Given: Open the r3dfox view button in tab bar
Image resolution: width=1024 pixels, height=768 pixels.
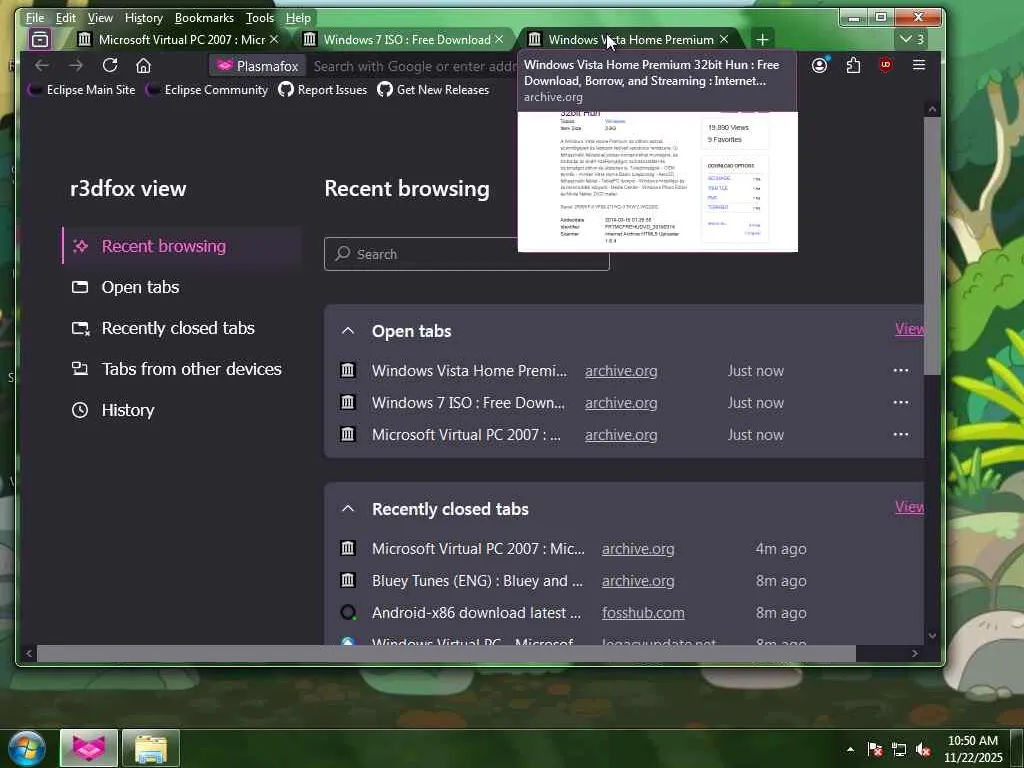Looking at the screenshot, I should tap(40, 40).
